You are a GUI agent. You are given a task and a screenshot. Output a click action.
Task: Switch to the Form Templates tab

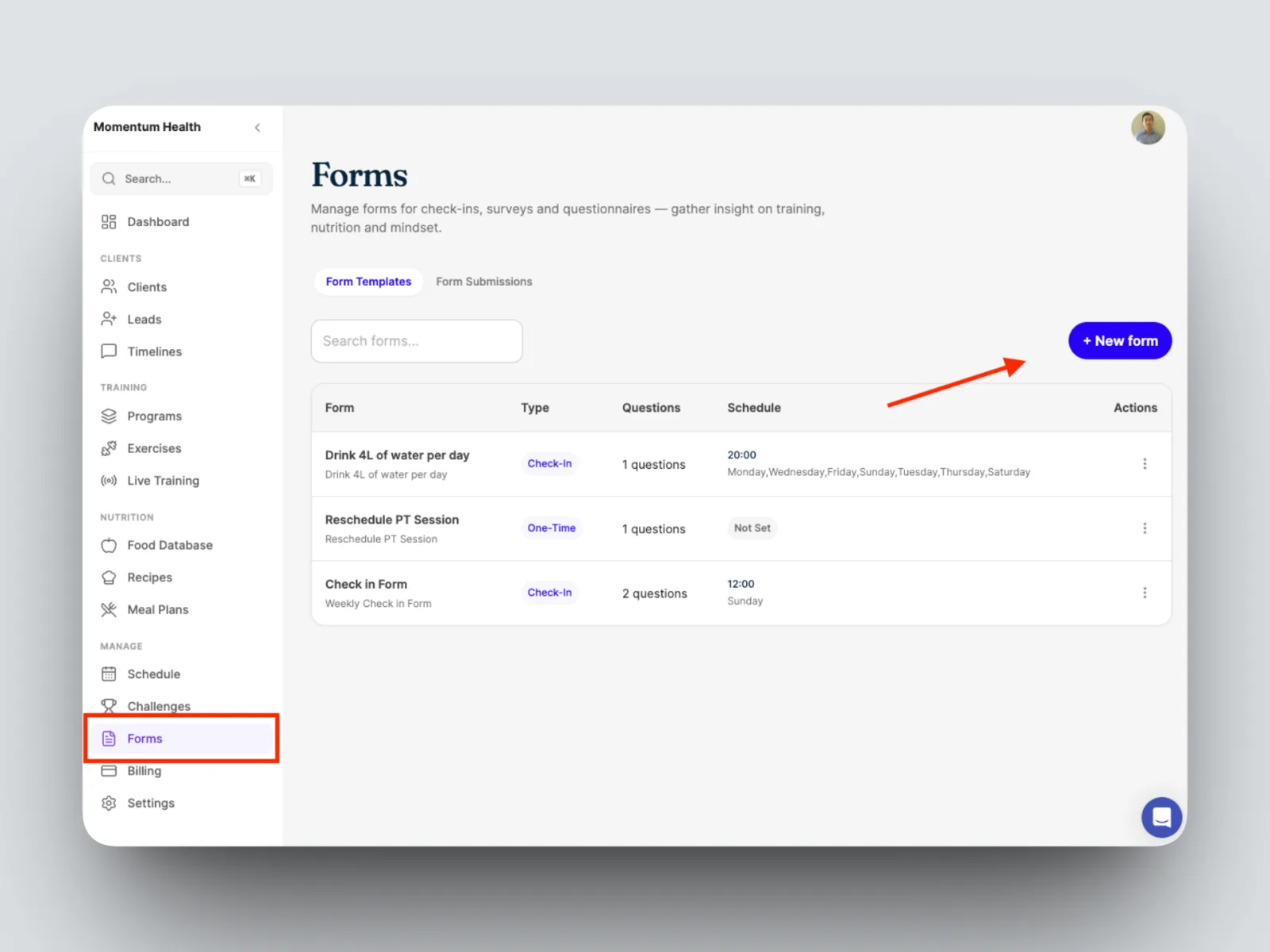368,282
